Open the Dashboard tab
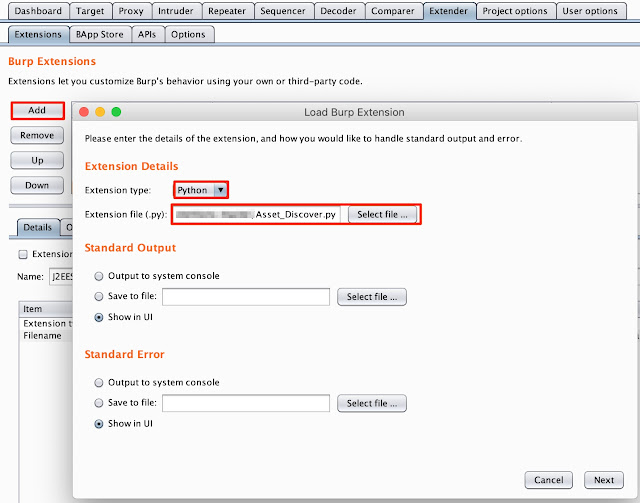The height and width of the screenshot is (503, 640). [x=38, y=11]
